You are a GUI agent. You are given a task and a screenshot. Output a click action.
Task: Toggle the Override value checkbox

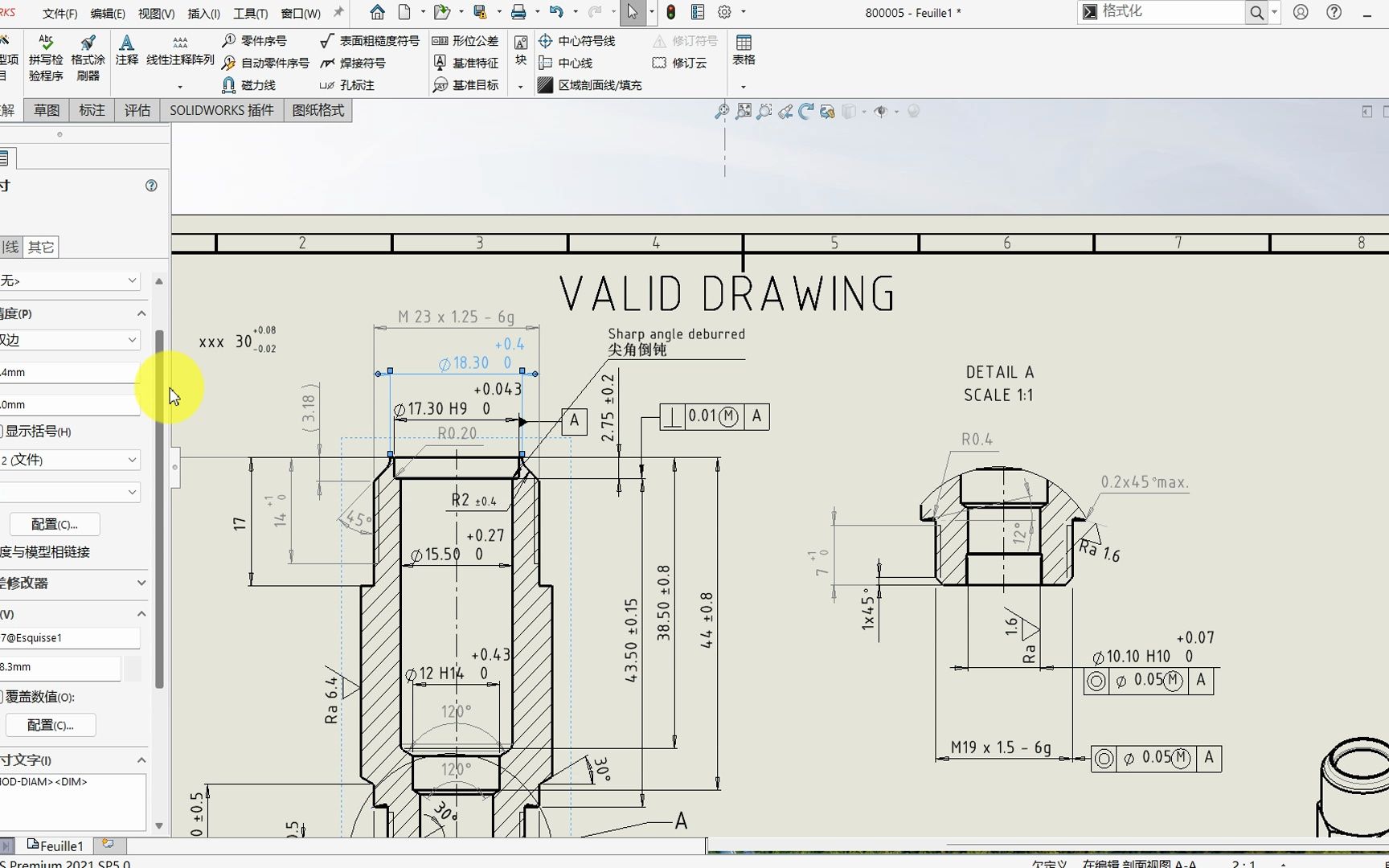coord(2,697)
